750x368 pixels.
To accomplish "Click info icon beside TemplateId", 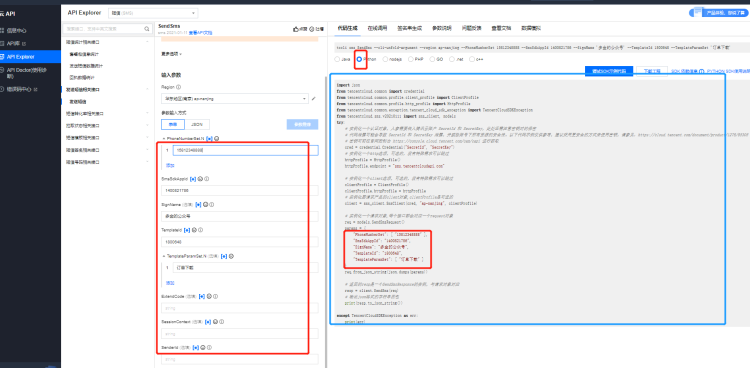I will 200,230.
